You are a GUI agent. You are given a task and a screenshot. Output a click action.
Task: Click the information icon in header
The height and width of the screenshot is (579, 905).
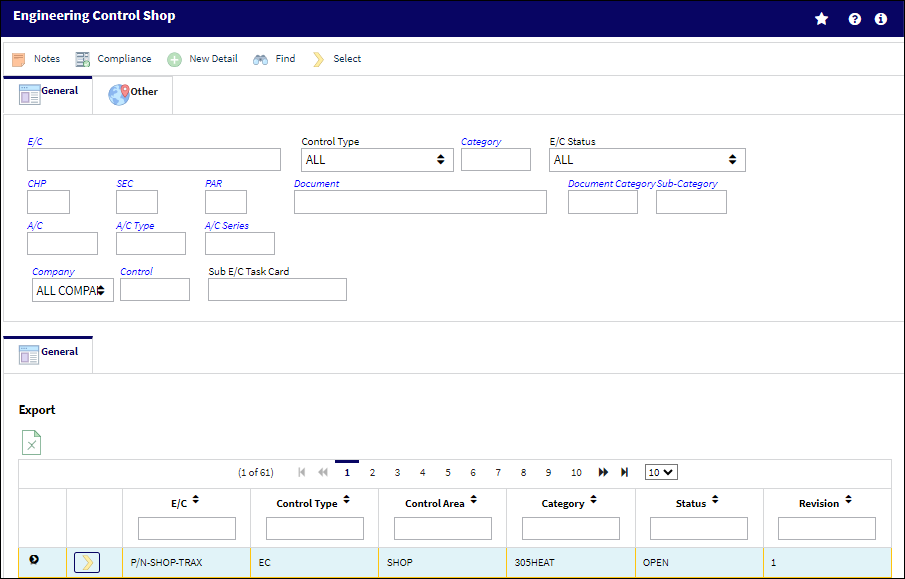coord(881,19)
